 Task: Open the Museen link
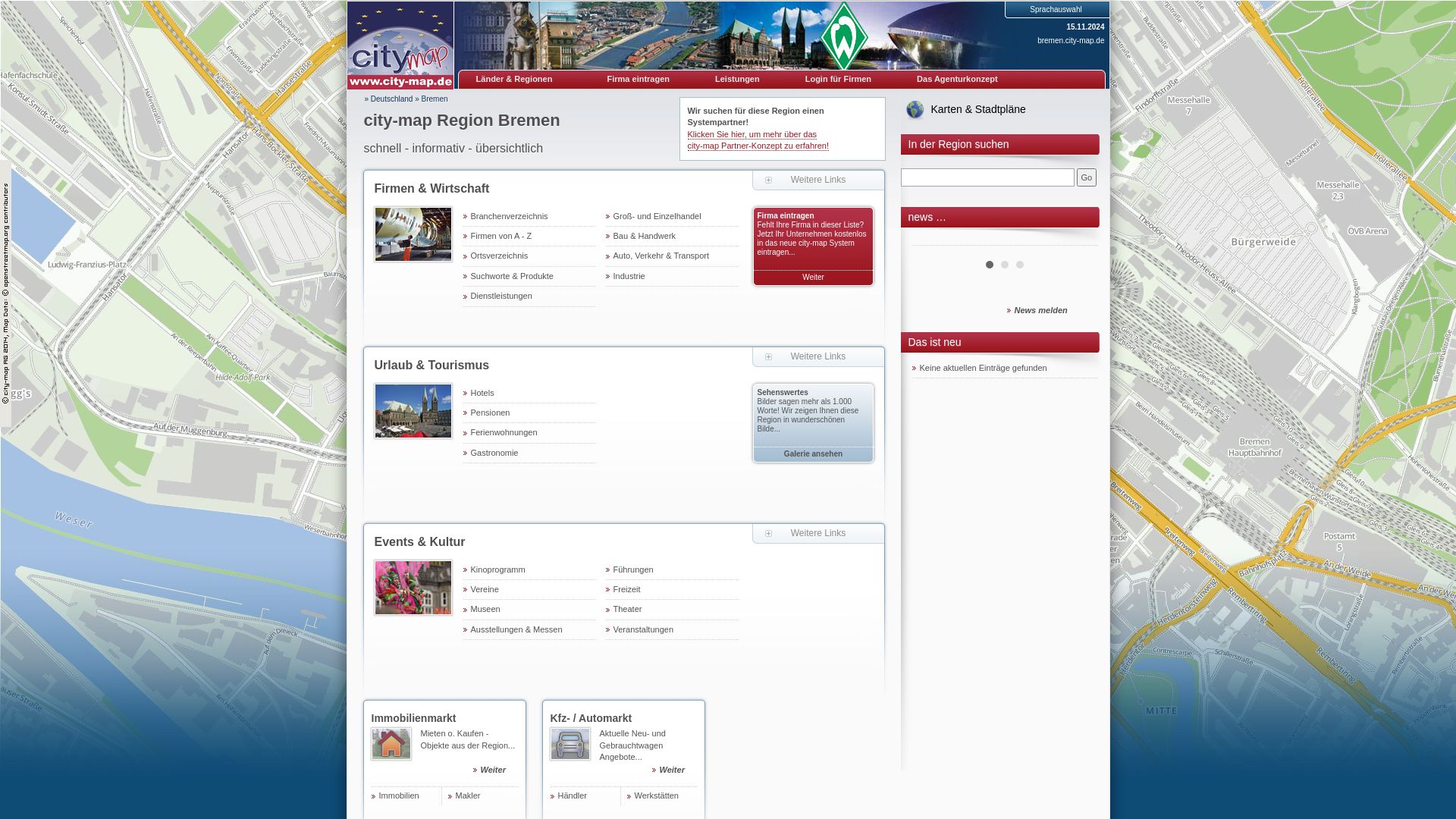[x=485, y=609]
